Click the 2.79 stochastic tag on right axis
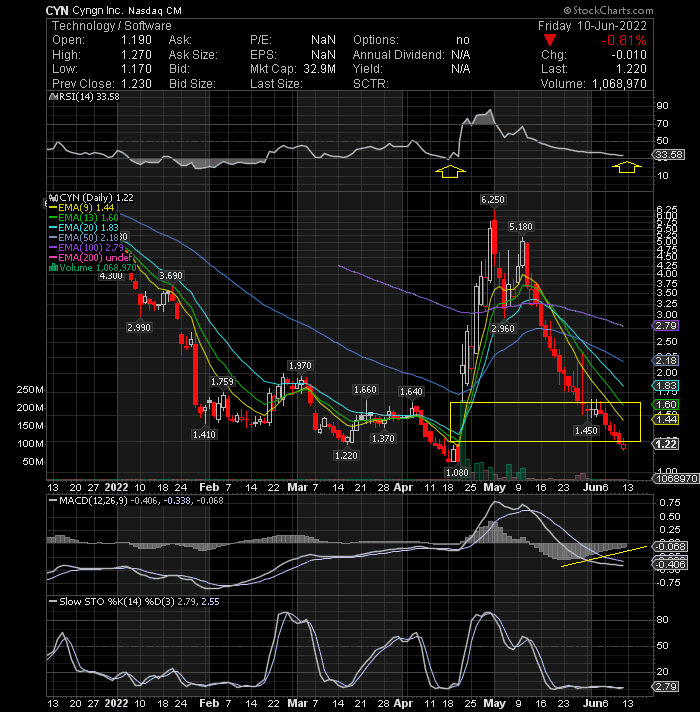Screen dimensions: 700x712 (x=665, y=686)
